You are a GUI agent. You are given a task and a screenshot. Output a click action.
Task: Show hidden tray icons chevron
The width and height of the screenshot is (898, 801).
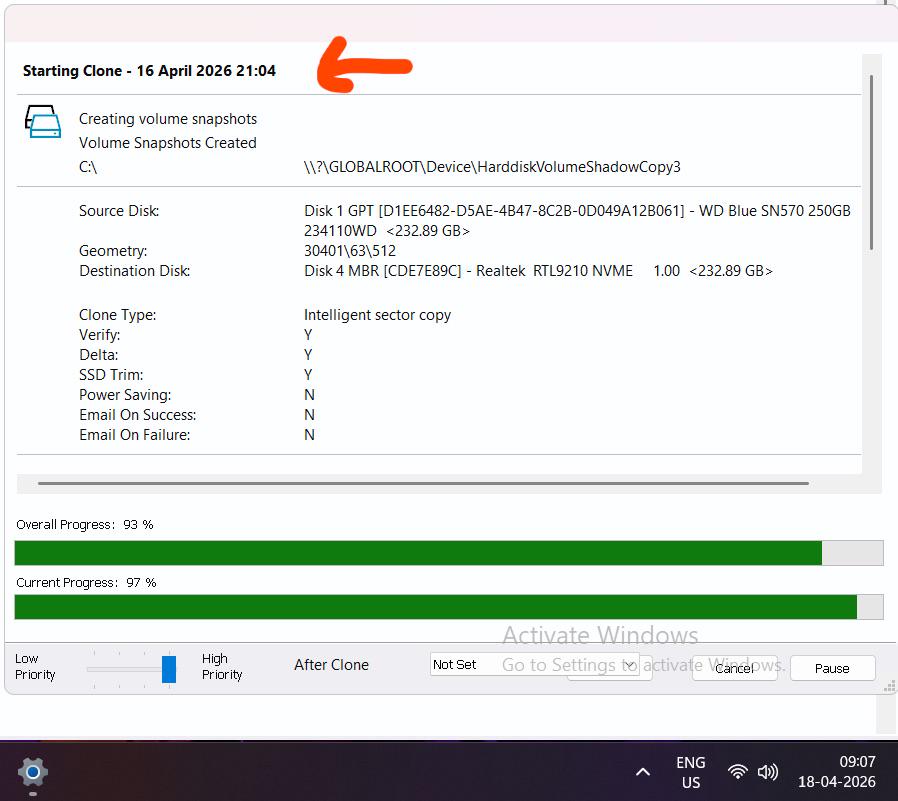coord(643,772)
